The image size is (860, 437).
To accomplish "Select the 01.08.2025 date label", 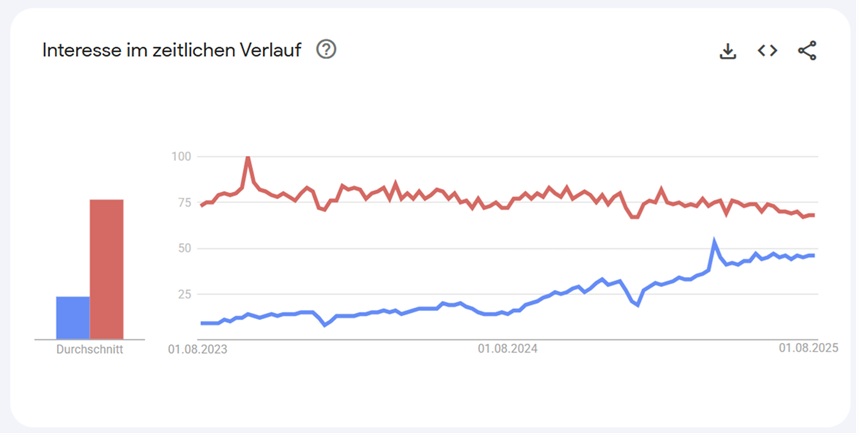I will coord(808,349).
